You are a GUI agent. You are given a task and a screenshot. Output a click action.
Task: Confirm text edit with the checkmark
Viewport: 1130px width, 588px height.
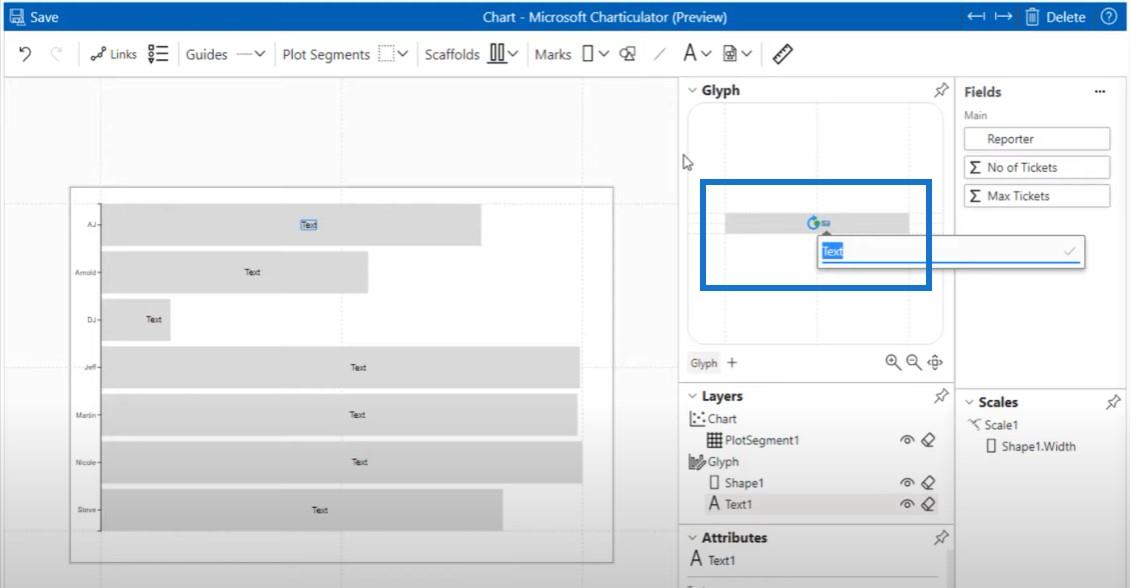pyautogui.click(x=1069, y=251)
